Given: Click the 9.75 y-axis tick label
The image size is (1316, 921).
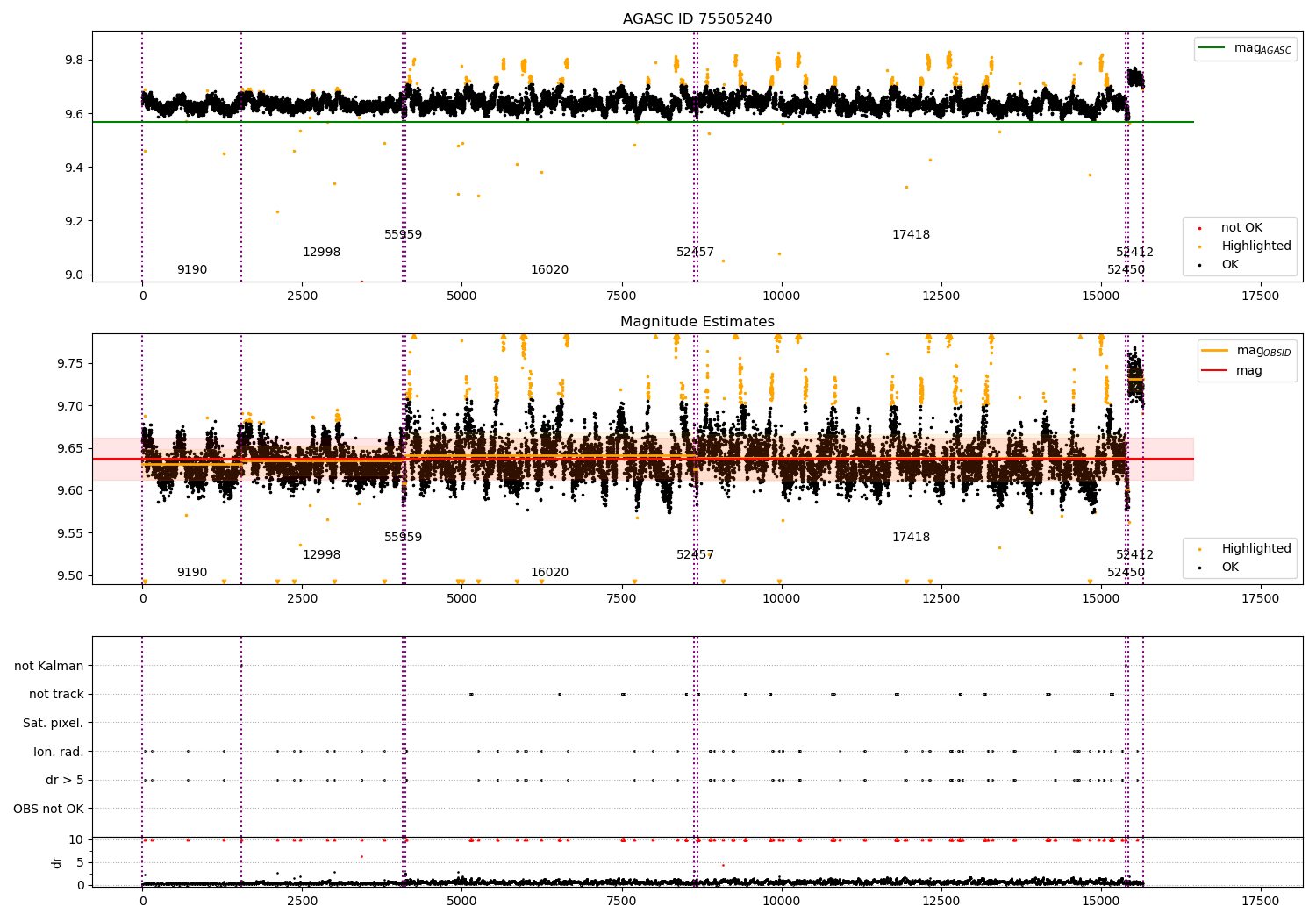Looking at the screenshot, I should tap(70, 364).
